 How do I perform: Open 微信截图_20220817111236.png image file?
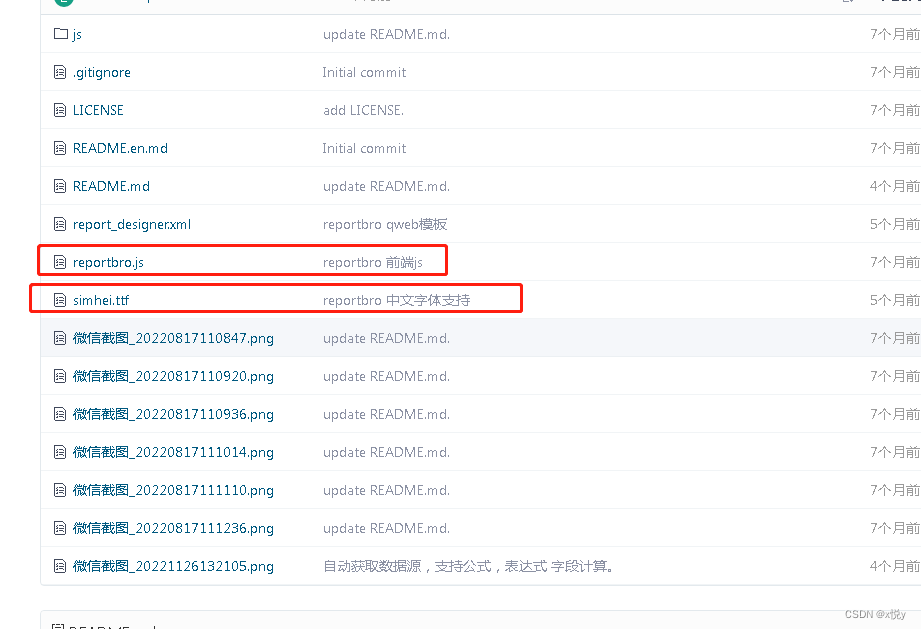coord(173,528)
